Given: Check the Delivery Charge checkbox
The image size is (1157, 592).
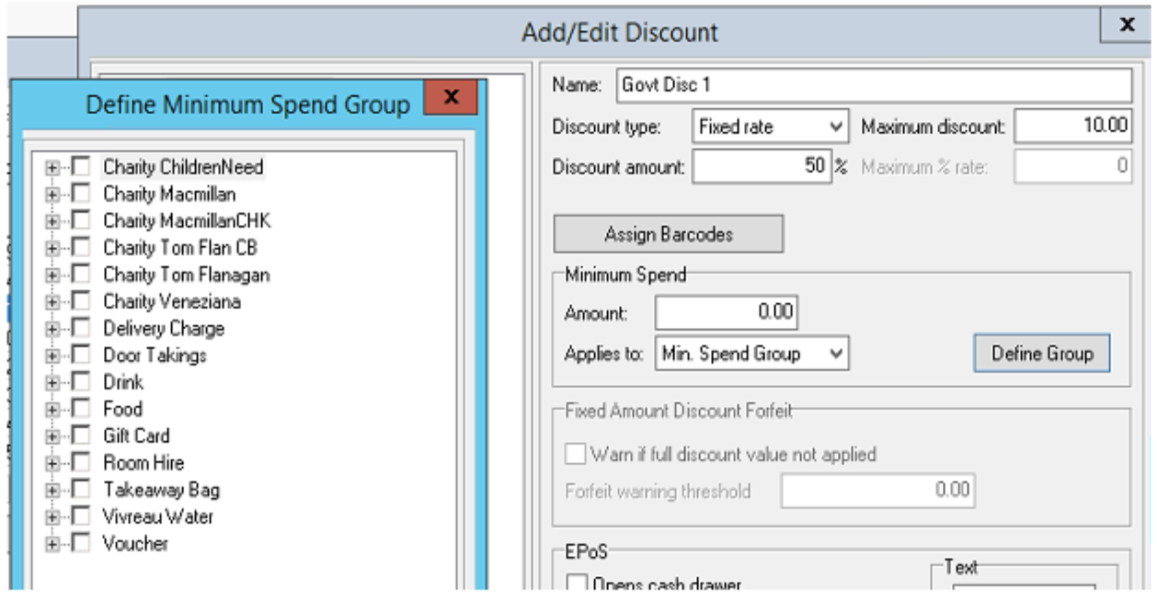Looking at the screenshot, I should (80, 329).
